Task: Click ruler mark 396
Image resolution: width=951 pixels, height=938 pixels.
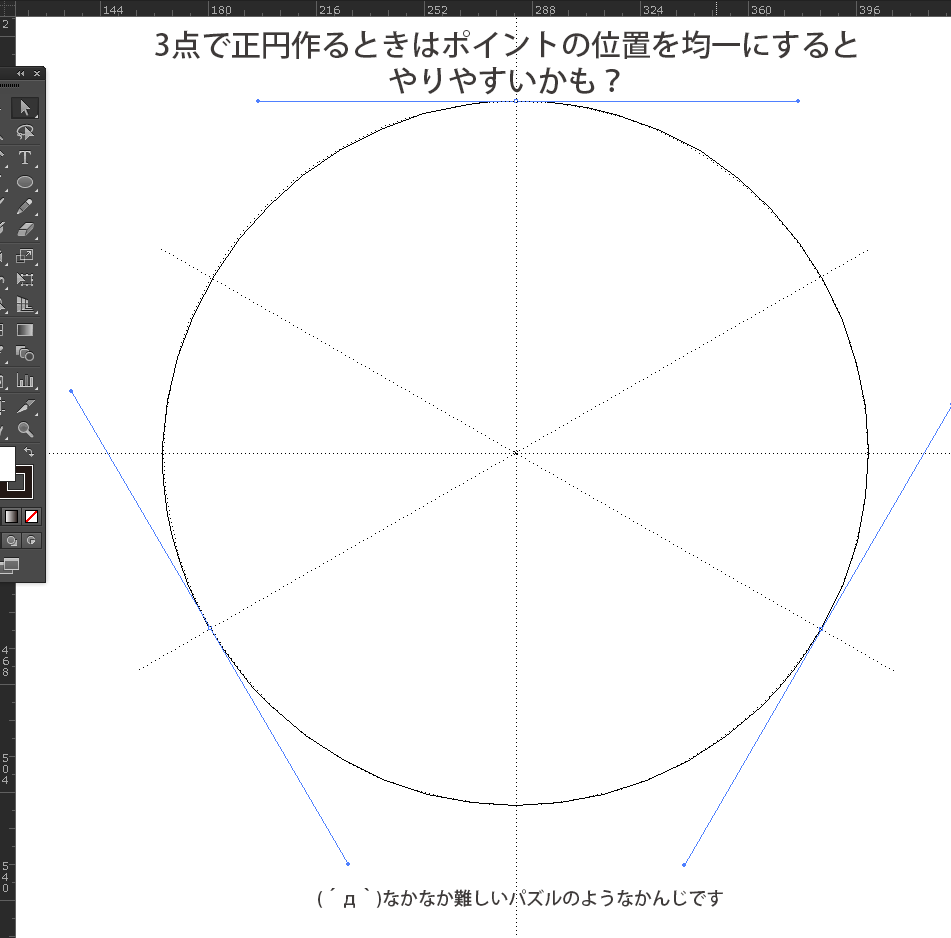Action: 869,10
